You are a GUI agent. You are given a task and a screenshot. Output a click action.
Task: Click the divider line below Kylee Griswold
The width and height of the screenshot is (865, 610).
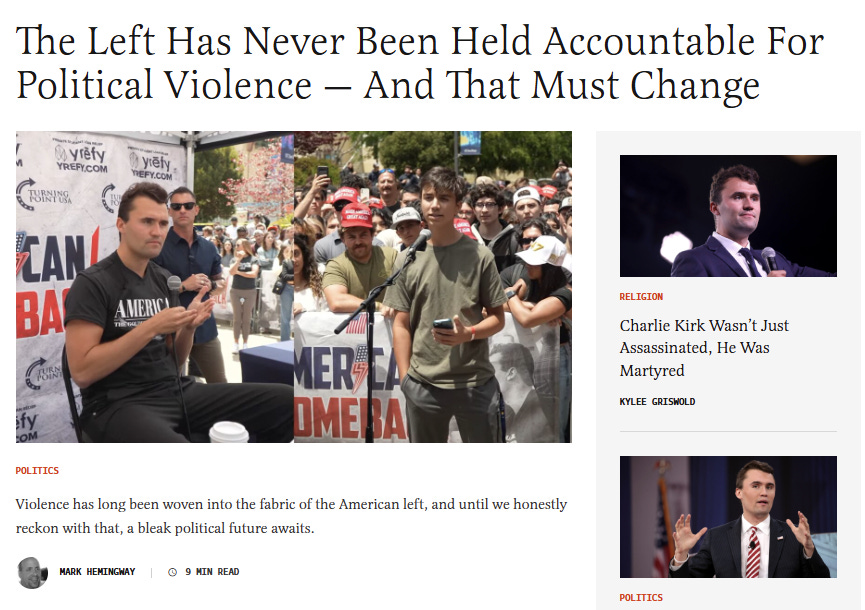point(728,431)
